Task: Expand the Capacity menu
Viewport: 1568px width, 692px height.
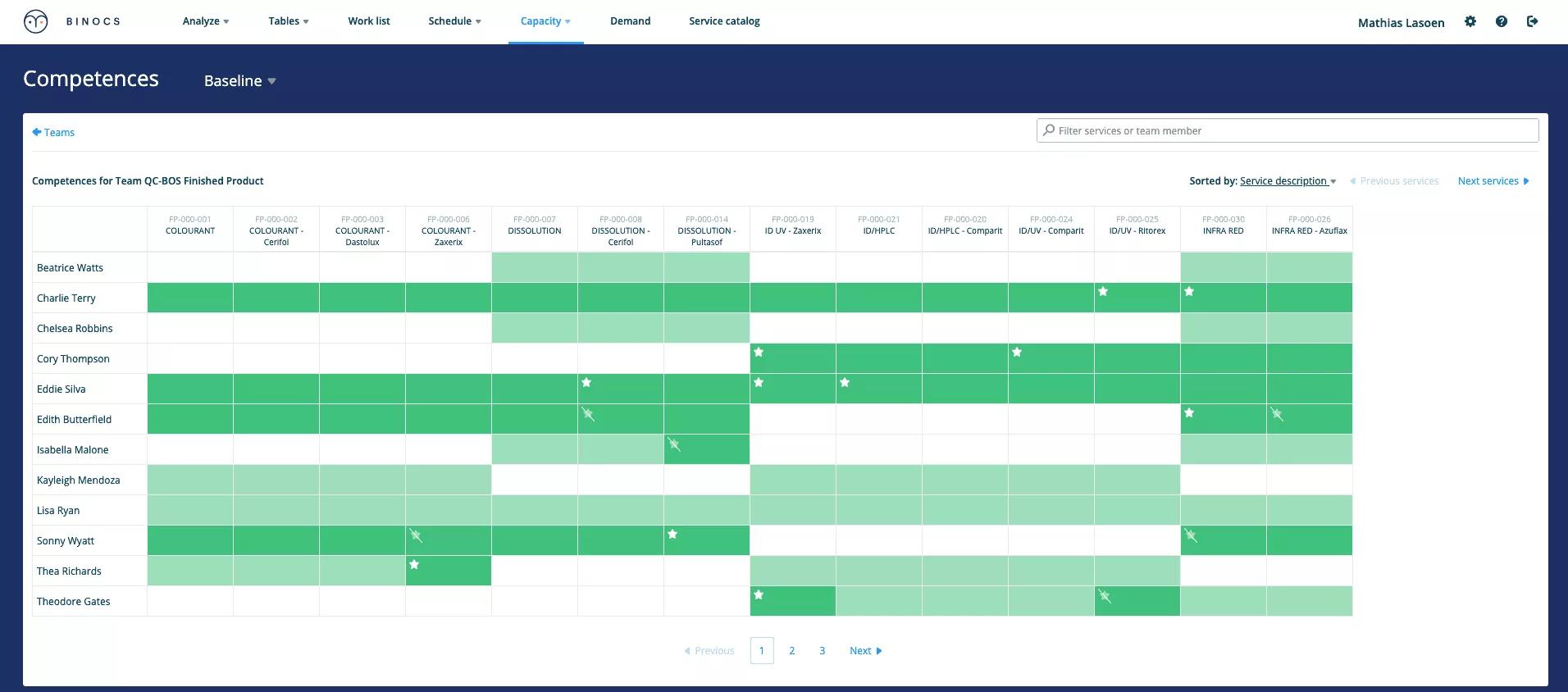Action: (x=545, y=21)
